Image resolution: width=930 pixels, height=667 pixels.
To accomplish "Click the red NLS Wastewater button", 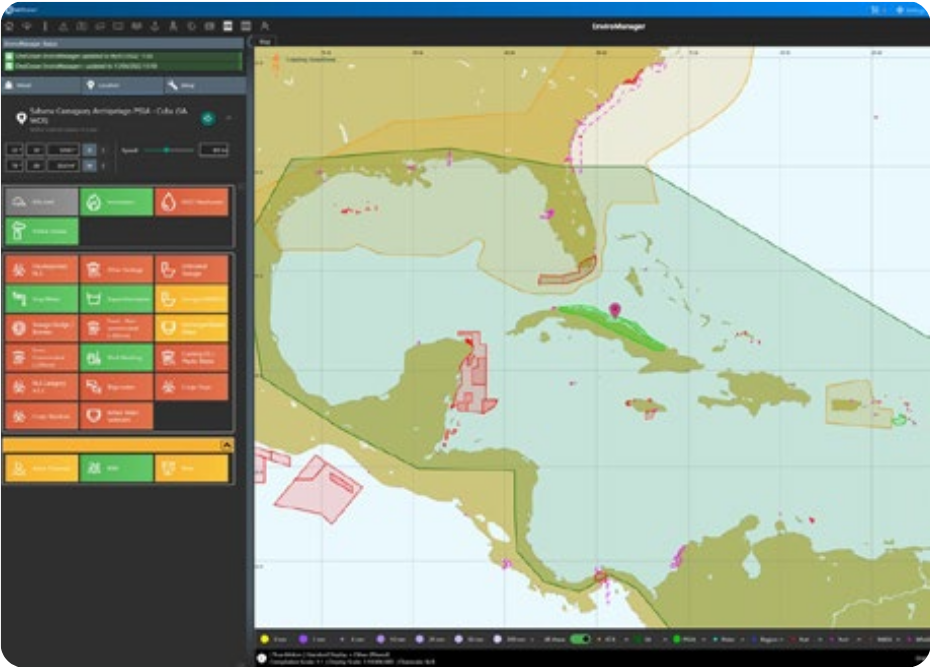I will click(191, 201).
